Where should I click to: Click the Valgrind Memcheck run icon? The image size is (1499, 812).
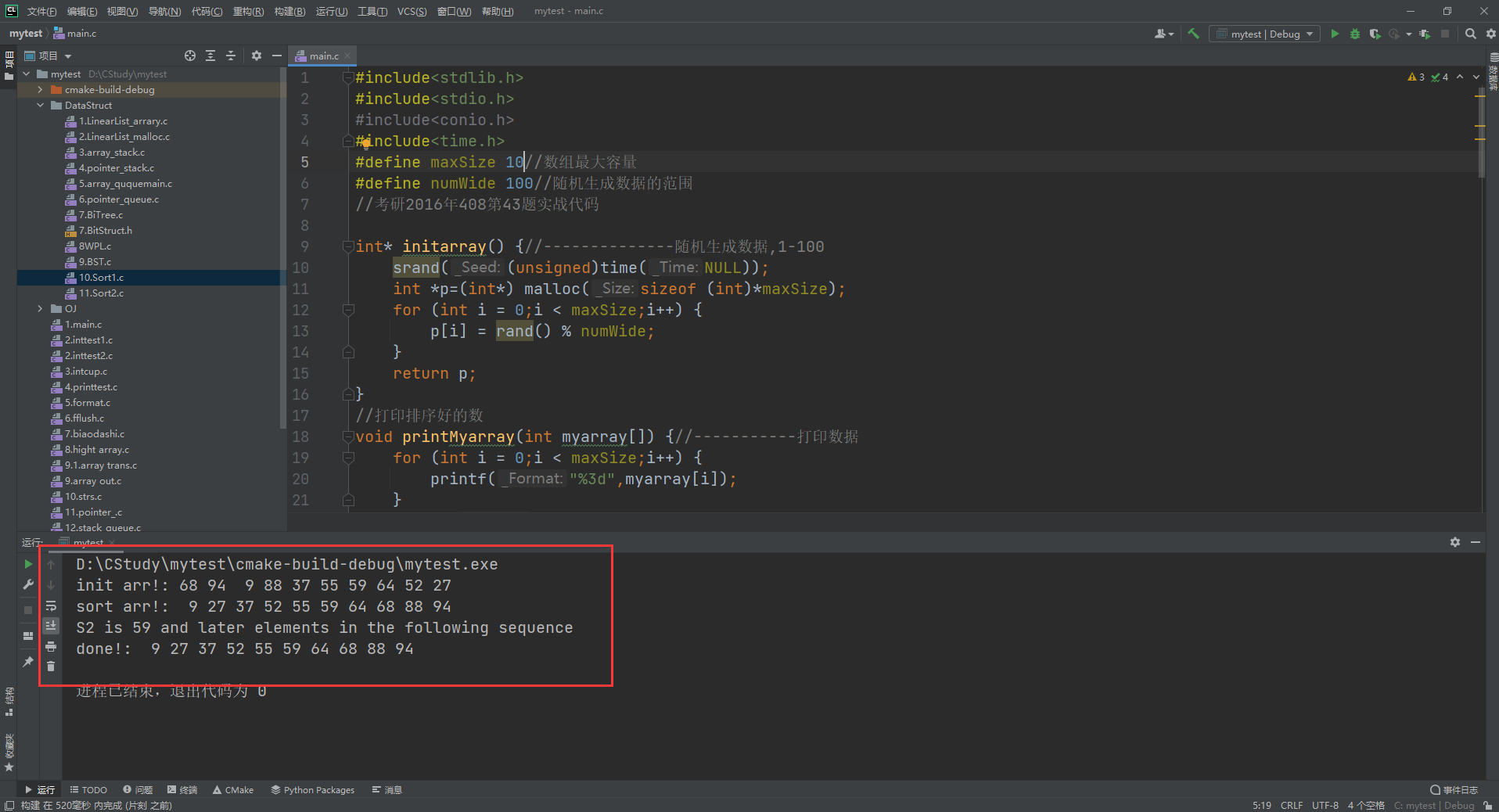pos(1425,34)
